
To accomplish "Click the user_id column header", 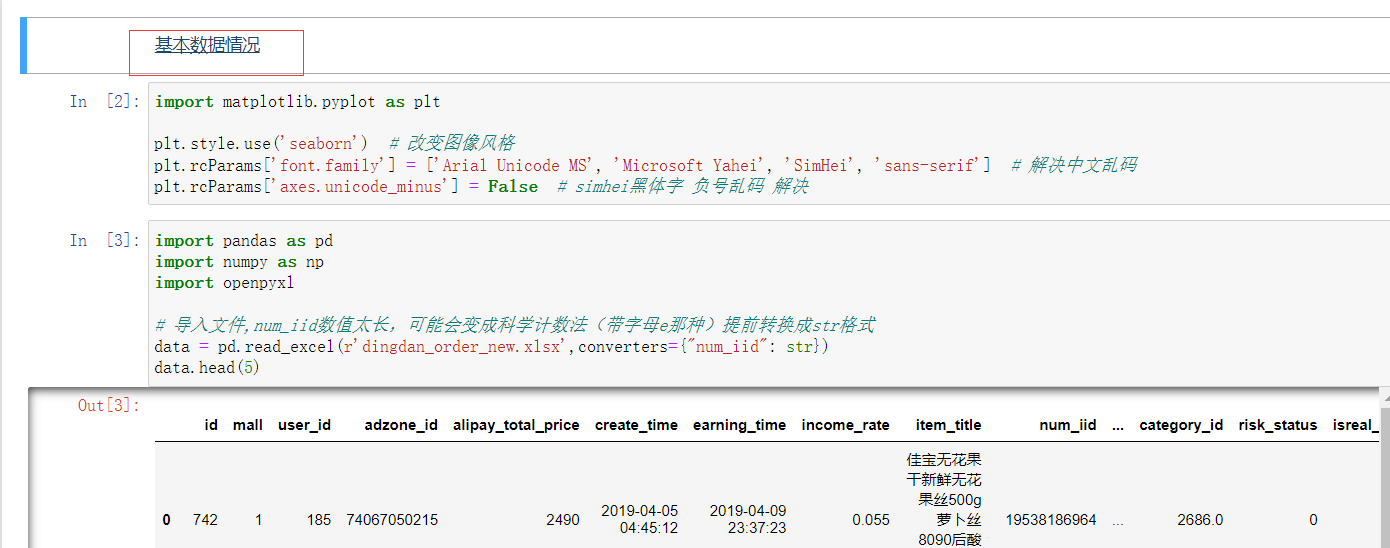I will pyautogui.click(x=304, y=425).
